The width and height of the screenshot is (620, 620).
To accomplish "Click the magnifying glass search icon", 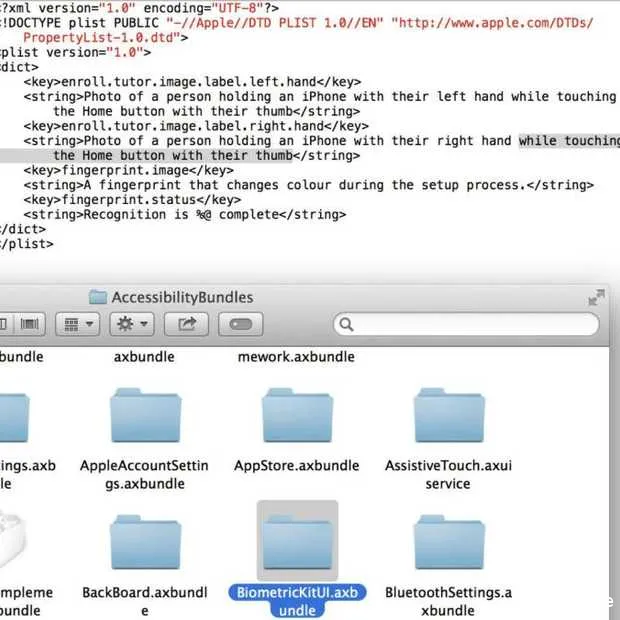I will [x=346, y=324].
